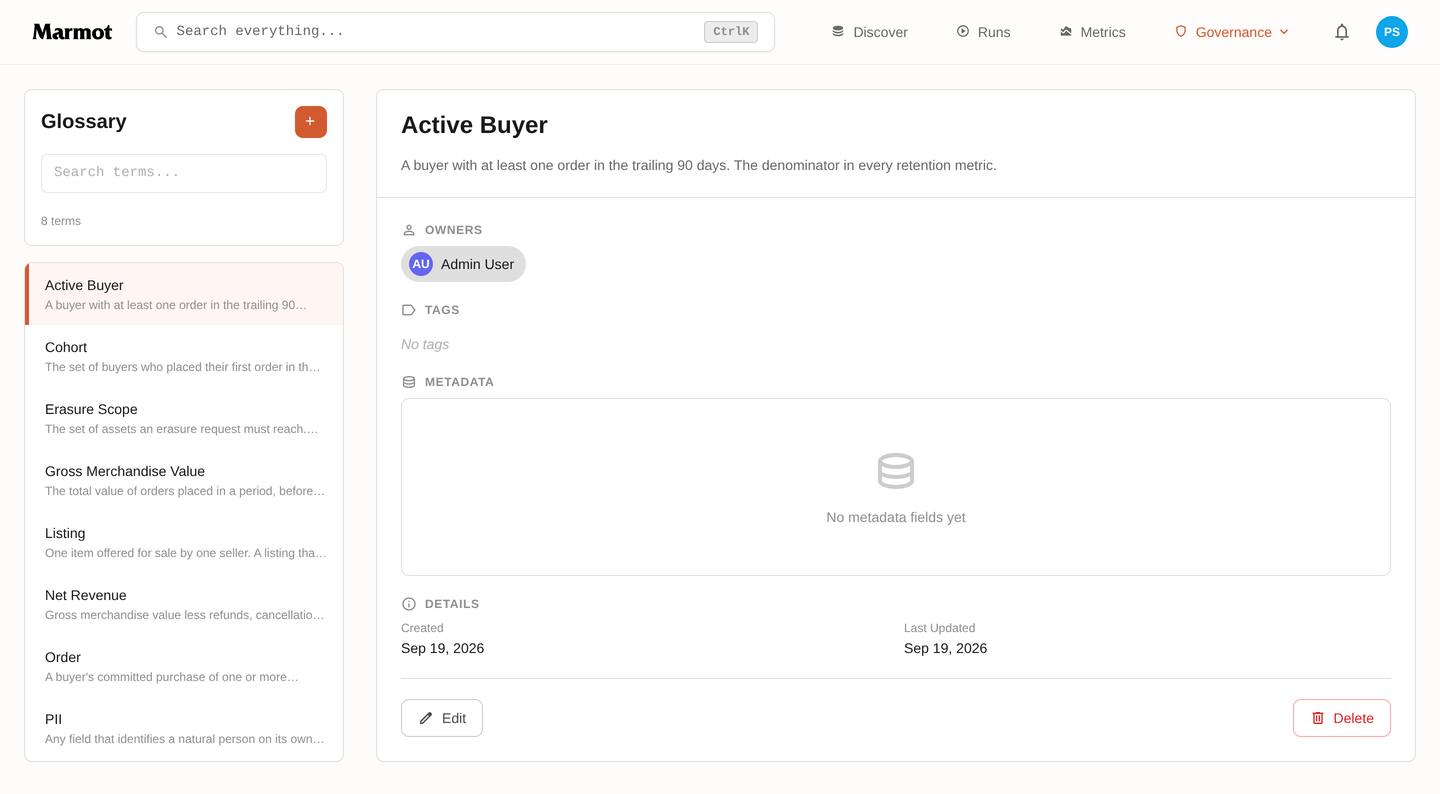Delete the Active Buyer term
Image resolution: width=1440 pixels, height=794 pixels.
[x=1342, y=718]
